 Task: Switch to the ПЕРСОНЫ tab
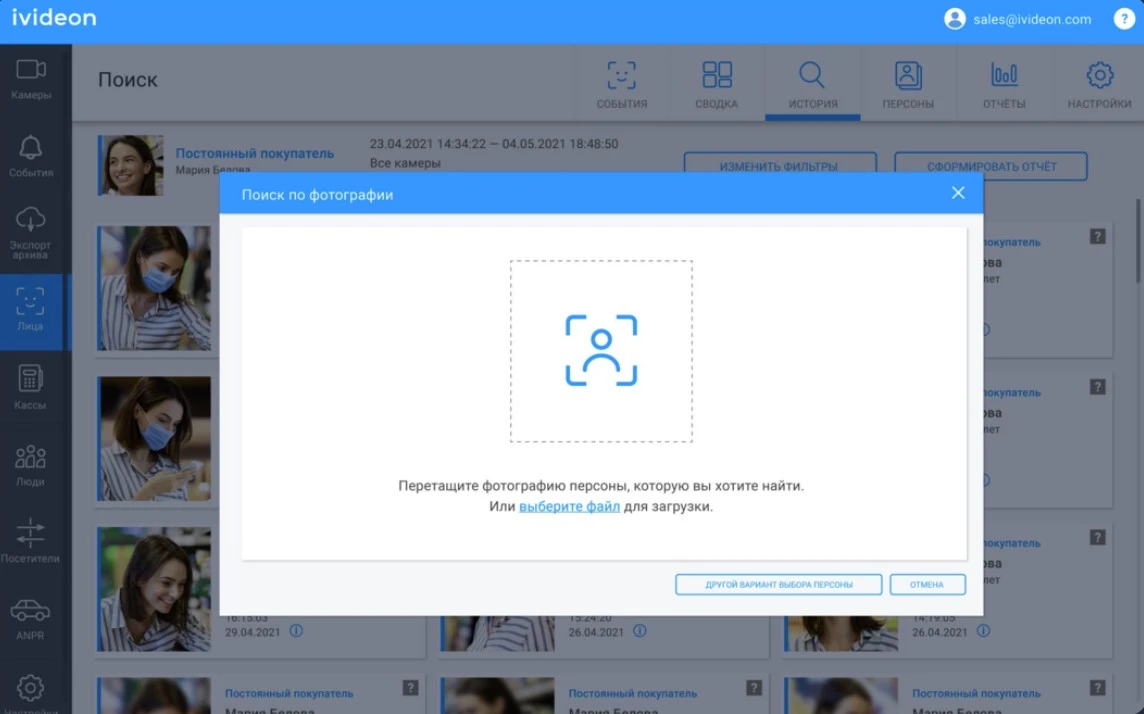pos(908,85)
